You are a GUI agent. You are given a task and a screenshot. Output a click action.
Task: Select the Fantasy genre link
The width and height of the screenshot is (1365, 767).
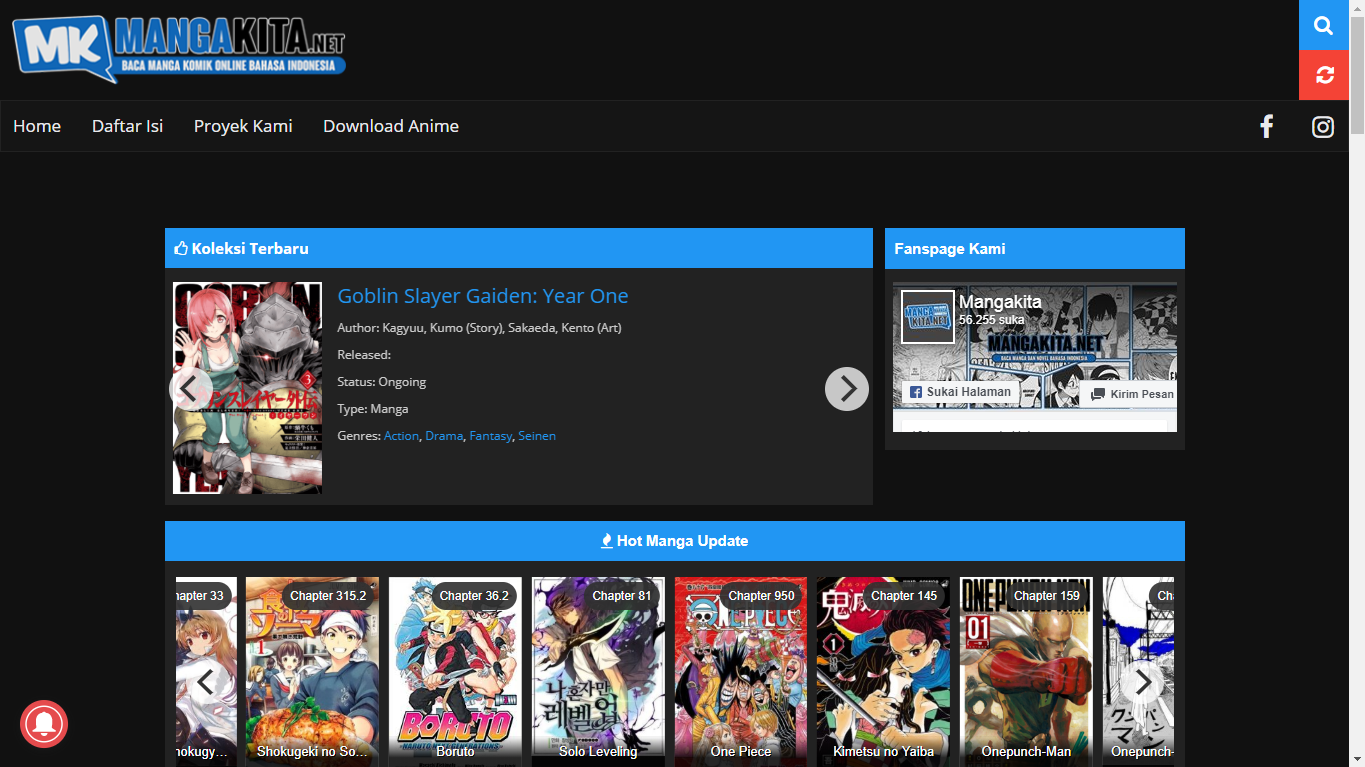[490, 436]
